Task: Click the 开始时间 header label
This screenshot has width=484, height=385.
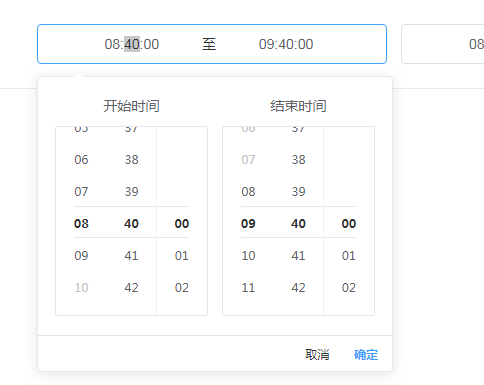Action: (x=131, y=106)
